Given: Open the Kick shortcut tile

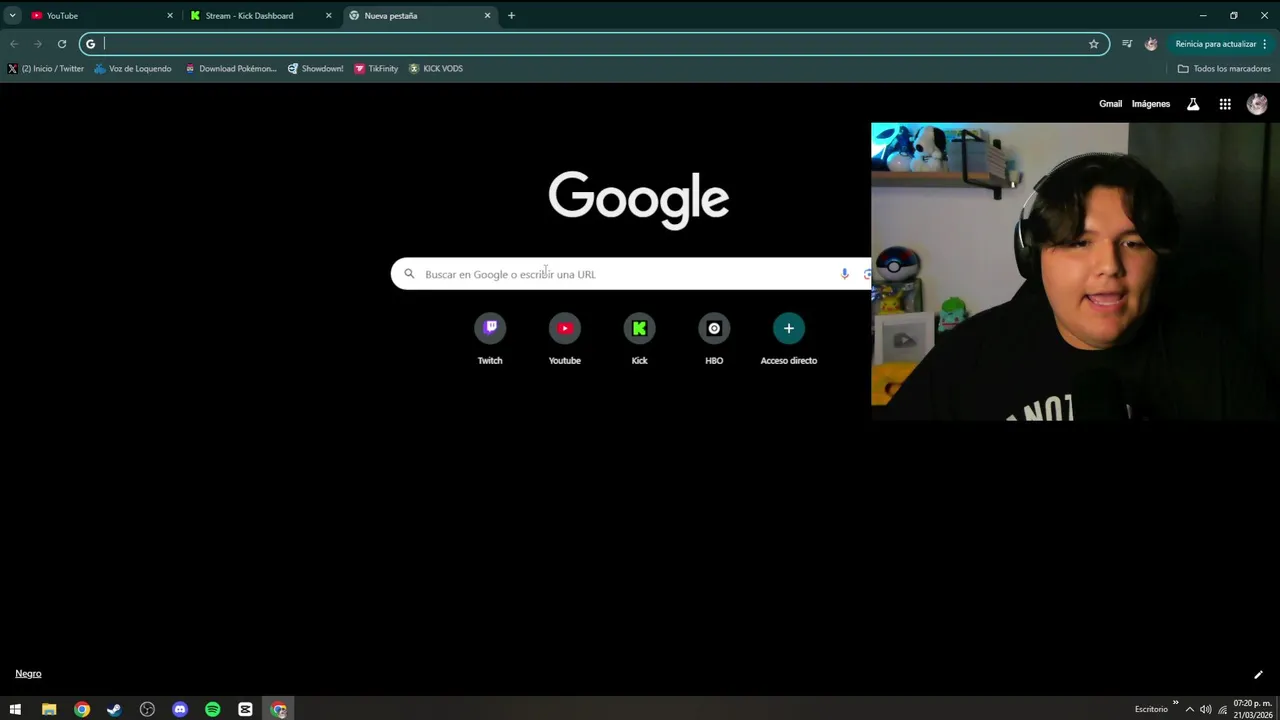Looking at the screenshot, I should (639, 340).
